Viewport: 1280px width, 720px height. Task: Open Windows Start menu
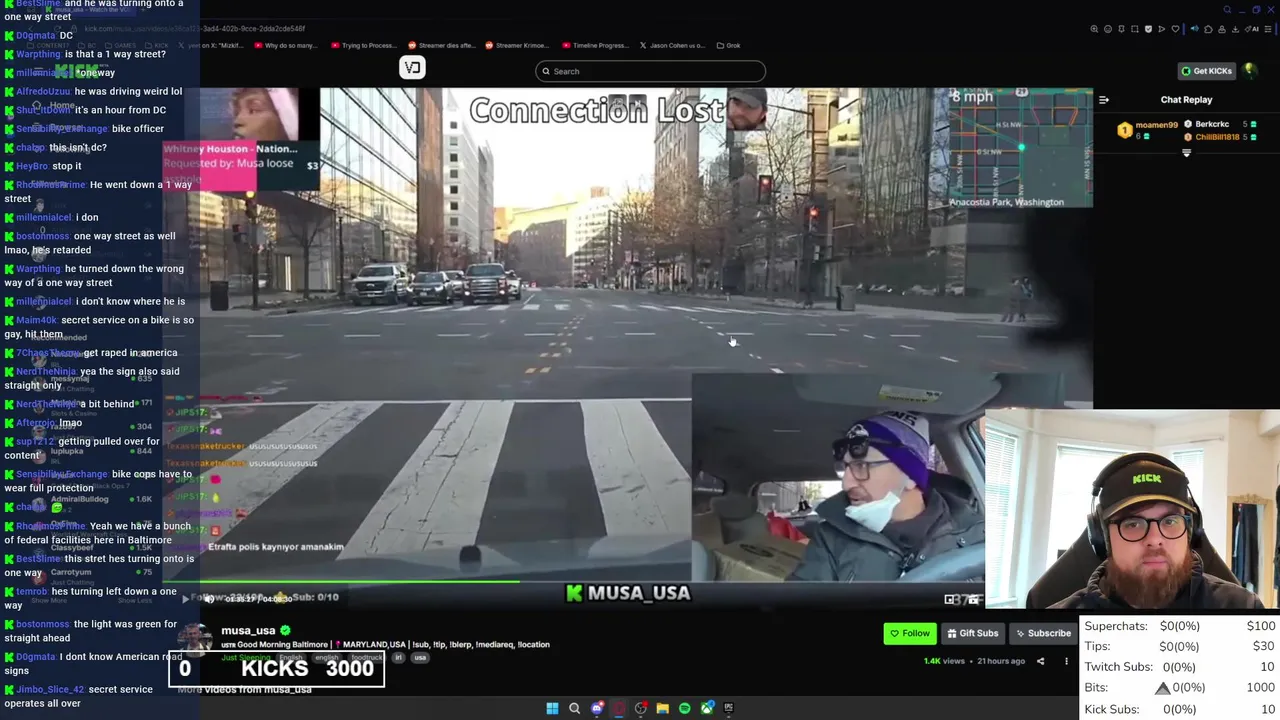click(x=552, y=708)
